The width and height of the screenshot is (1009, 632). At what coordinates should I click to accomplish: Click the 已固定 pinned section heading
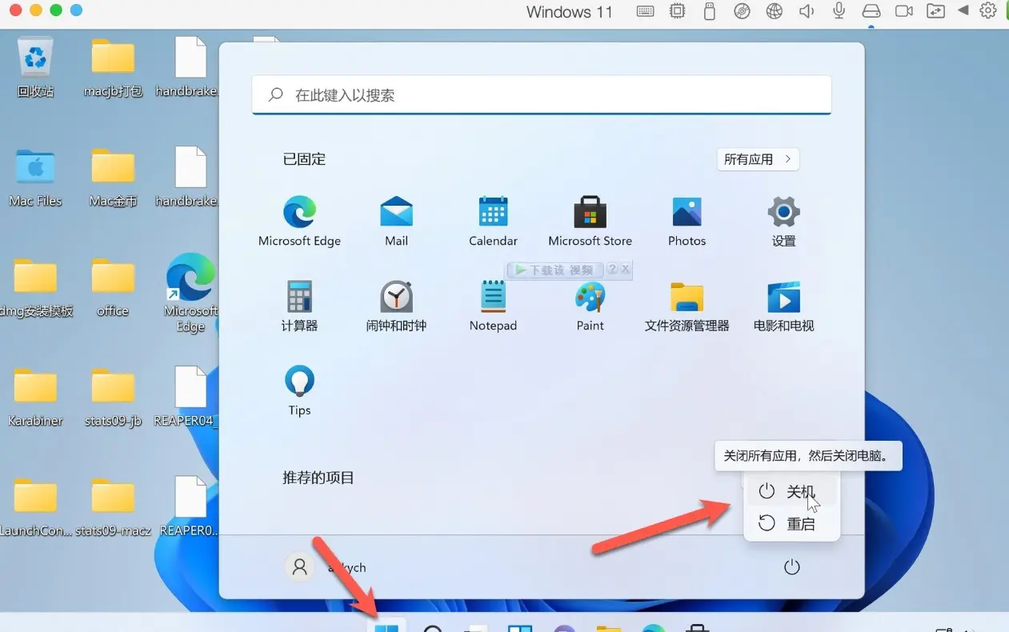pos(304,159)
